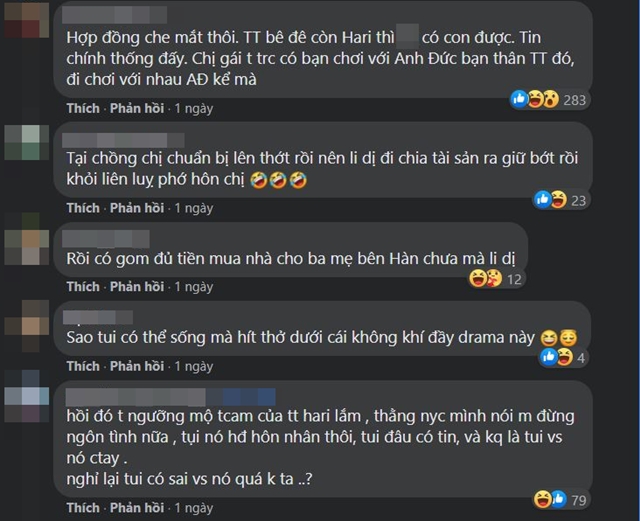Open the avatar of the 'Sao tui có thể' commenter
This screenshot has width=640, height=521.
click(27, 325)
